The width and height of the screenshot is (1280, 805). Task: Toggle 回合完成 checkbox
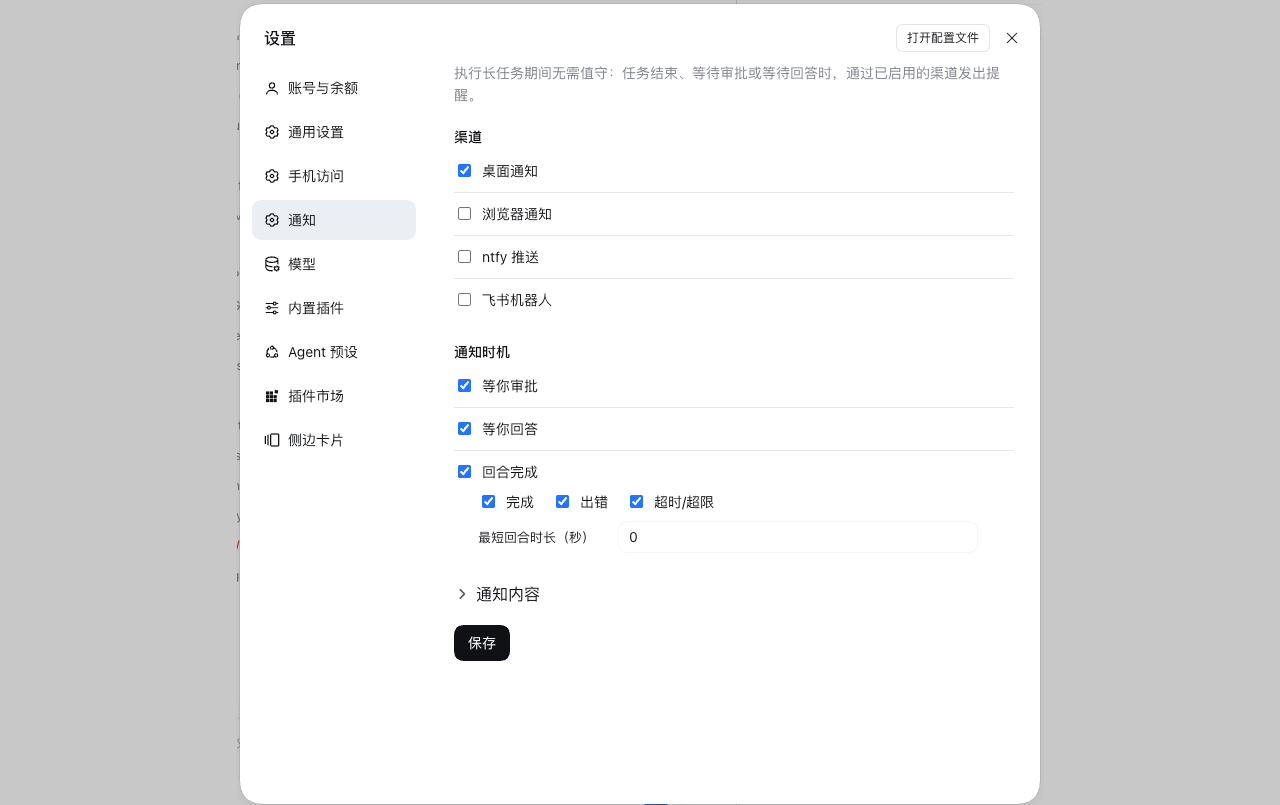tap(464, 472)
